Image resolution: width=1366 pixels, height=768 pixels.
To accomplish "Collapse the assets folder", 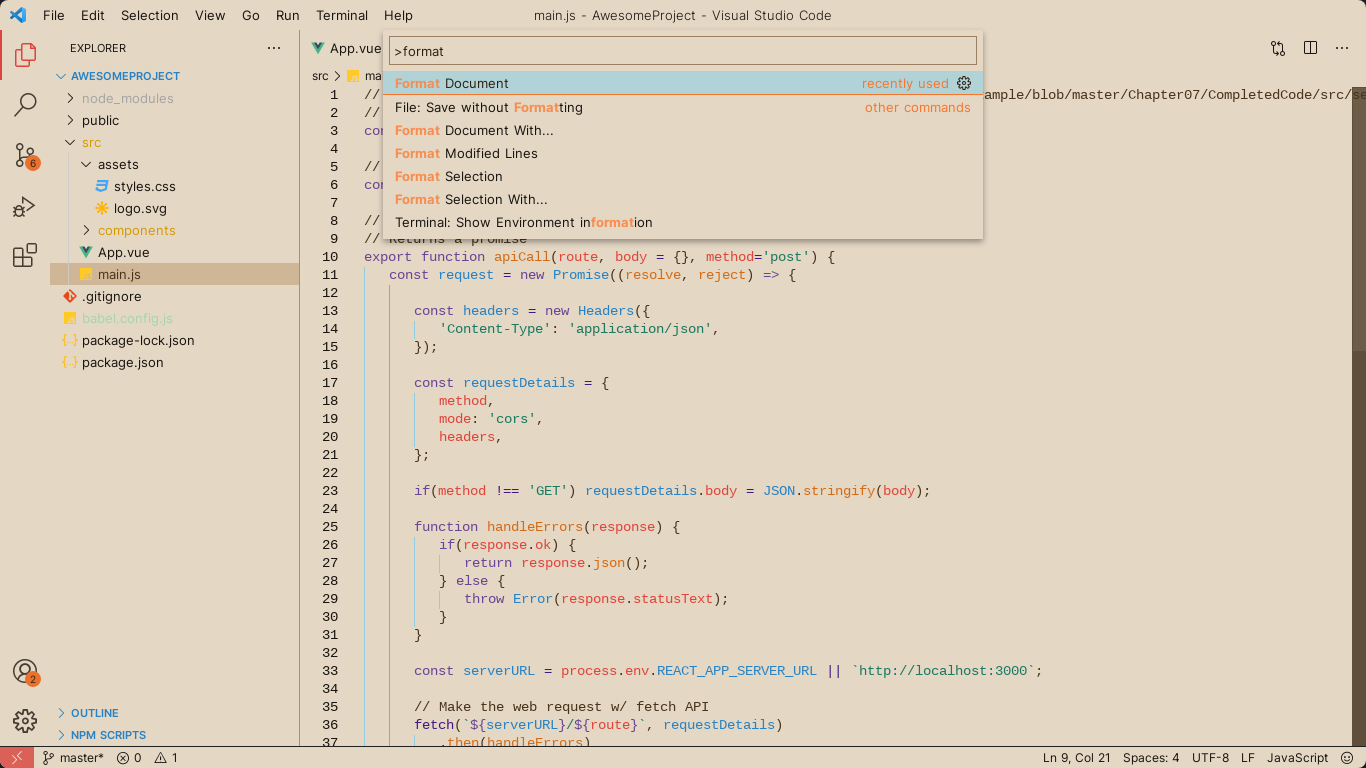I will [118, 164].
